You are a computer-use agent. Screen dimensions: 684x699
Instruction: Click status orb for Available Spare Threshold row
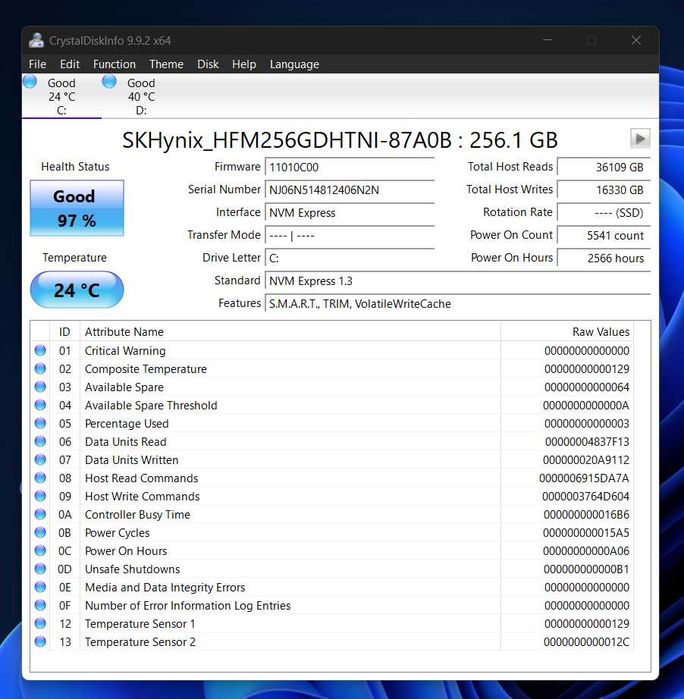click(40, 405)
